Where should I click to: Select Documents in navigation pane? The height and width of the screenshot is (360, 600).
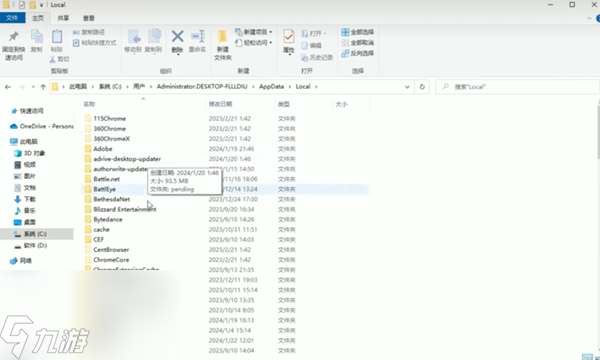pyautogui.click(x=25, y=187)
